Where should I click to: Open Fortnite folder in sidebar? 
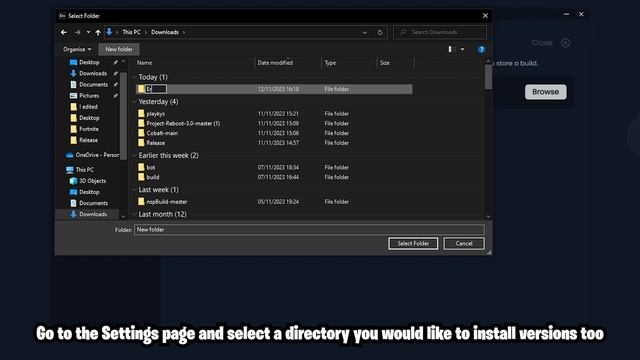89,129
